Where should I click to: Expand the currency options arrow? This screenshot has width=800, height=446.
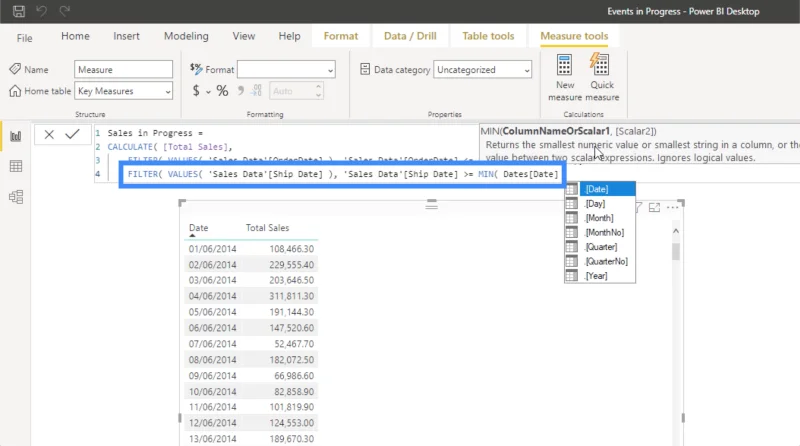[x=208, y=92]
